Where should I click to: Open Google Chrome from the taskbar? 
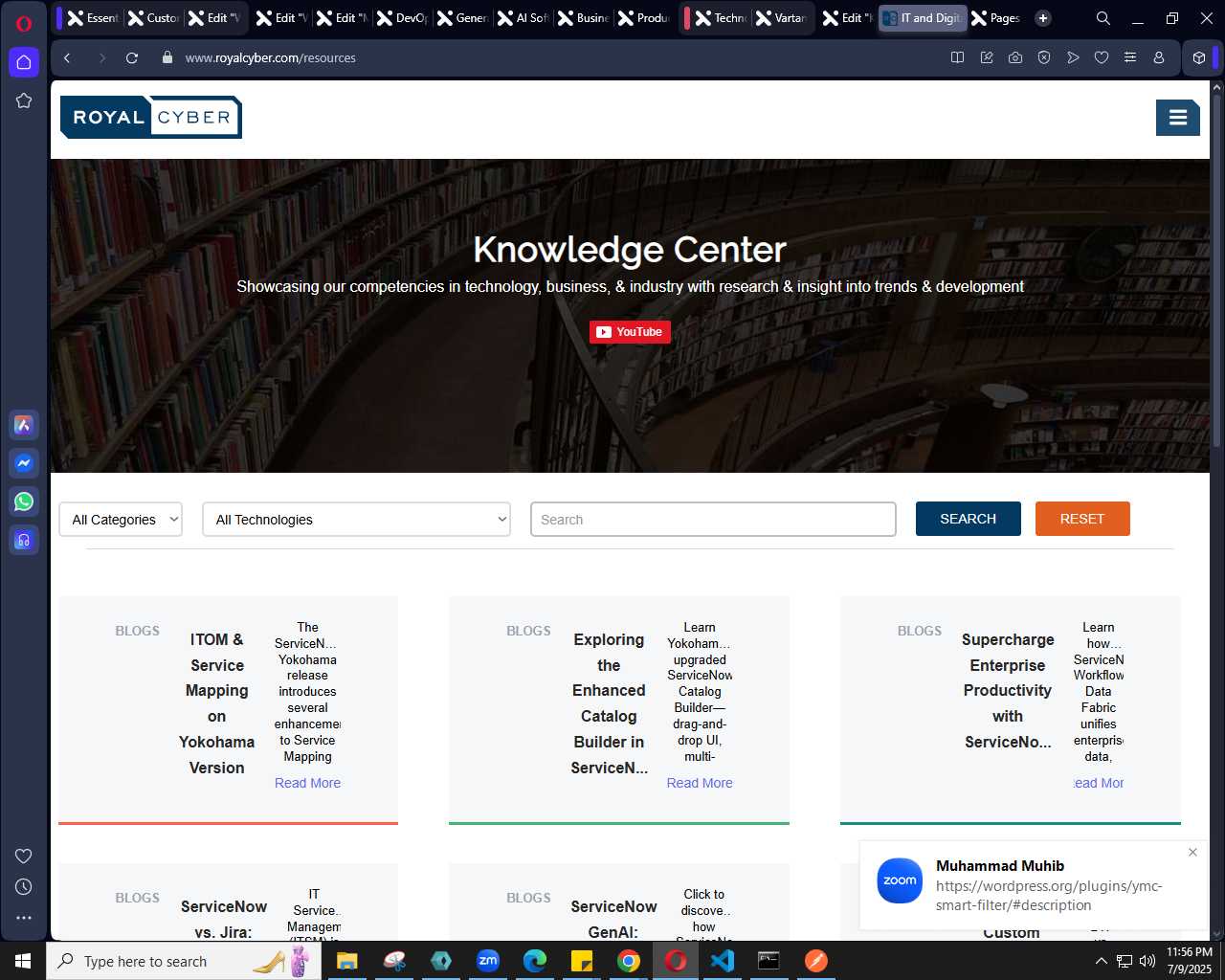[629, 961]
